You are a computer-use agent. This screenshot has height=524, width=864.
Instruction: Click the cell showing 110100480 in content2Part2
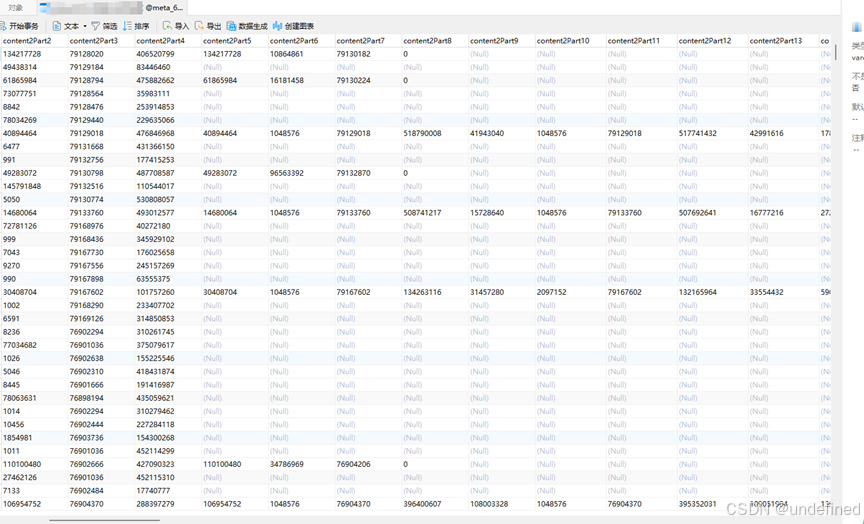point(23,464)
